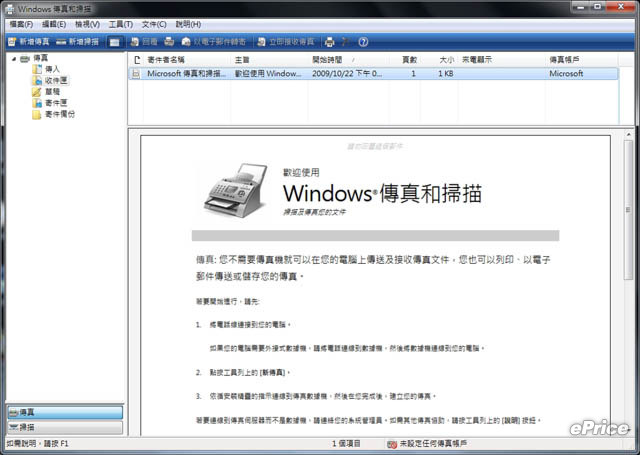
Task: Open the 工具(T) menu
Action: [x=121, y=24]
